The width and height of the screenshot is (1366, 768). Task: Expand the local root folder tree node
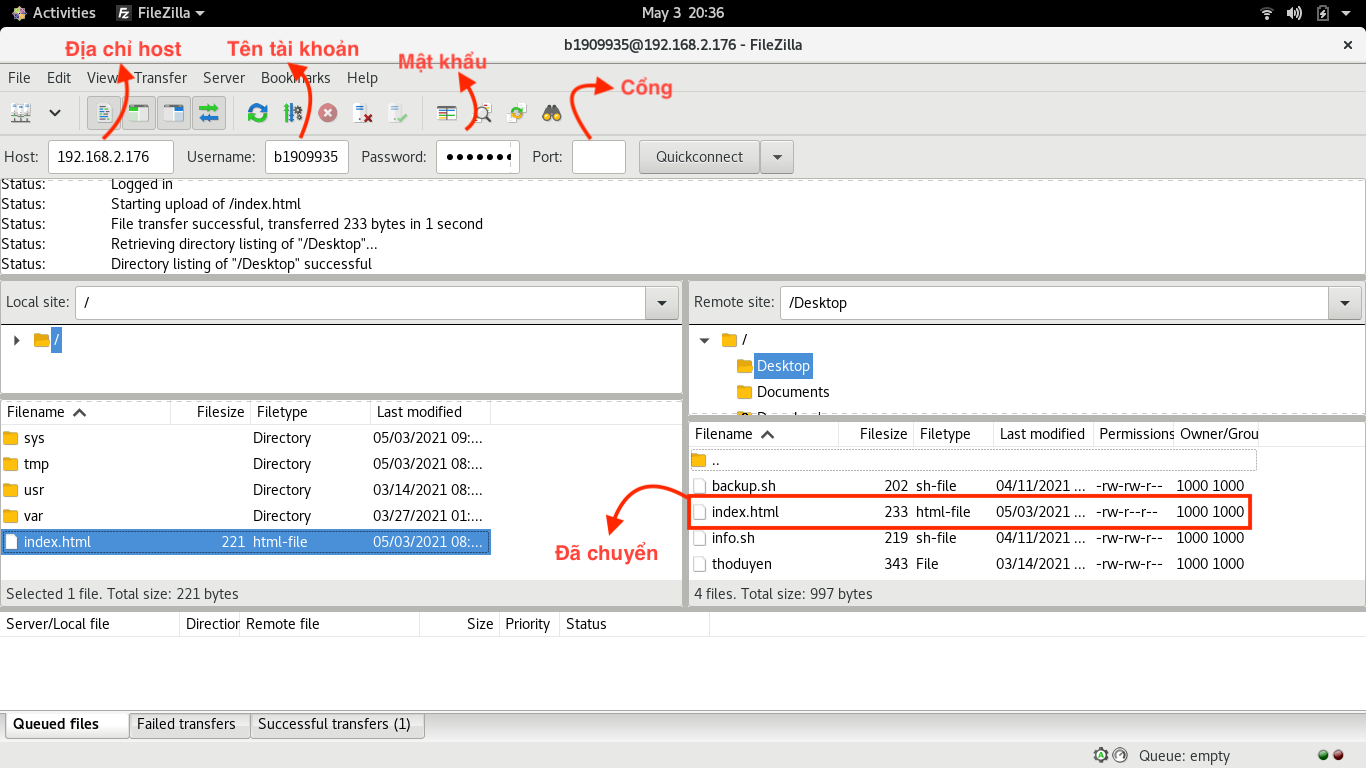point(16,340)
